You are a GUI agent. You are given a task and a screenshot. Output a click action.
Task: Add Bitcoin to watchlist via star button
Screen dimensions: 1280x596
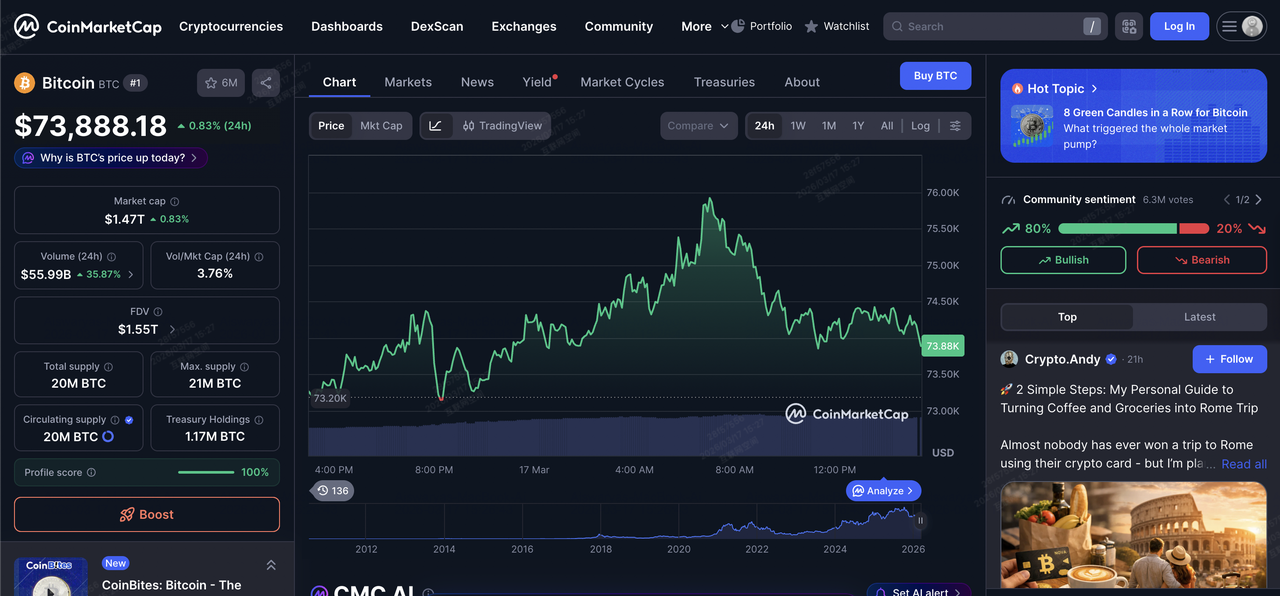[x=221, y=83]
